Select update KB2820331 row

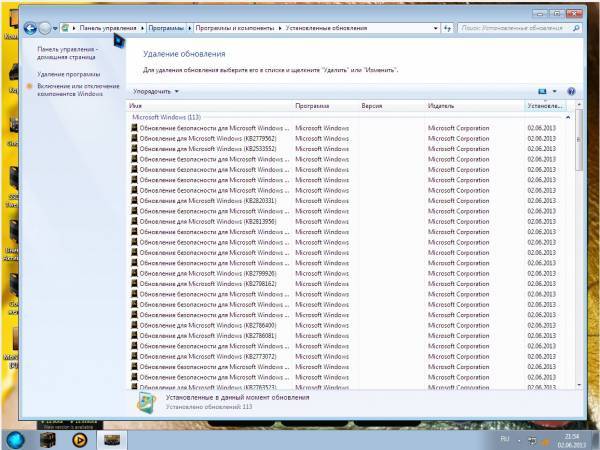(348, 201)
